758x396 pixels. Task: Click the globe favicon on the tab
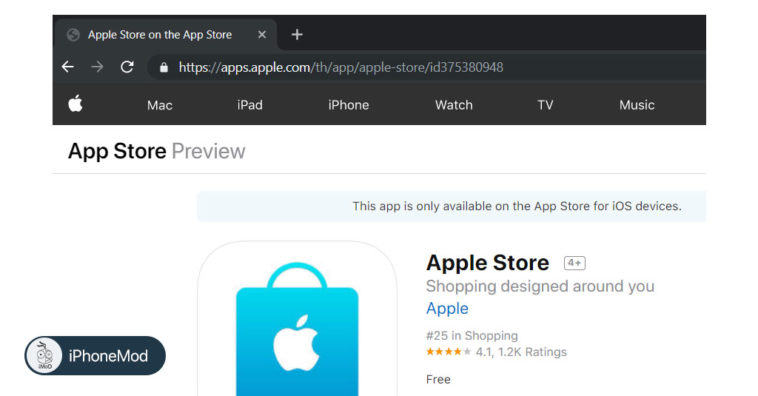73,35
